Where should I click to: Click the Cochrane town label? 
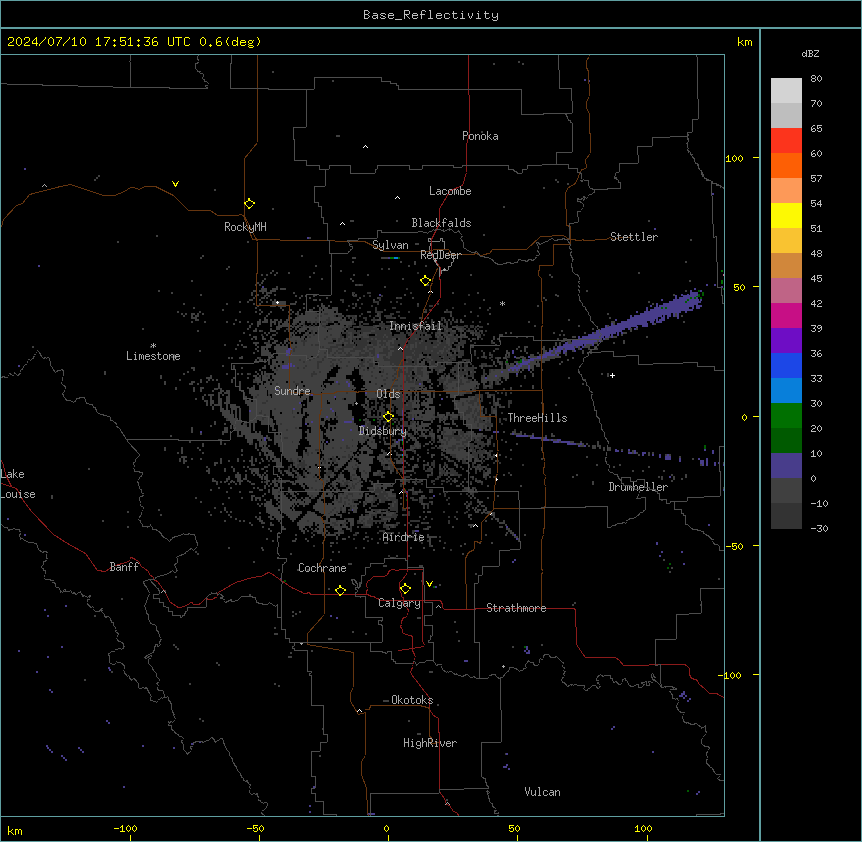[322, 568]
